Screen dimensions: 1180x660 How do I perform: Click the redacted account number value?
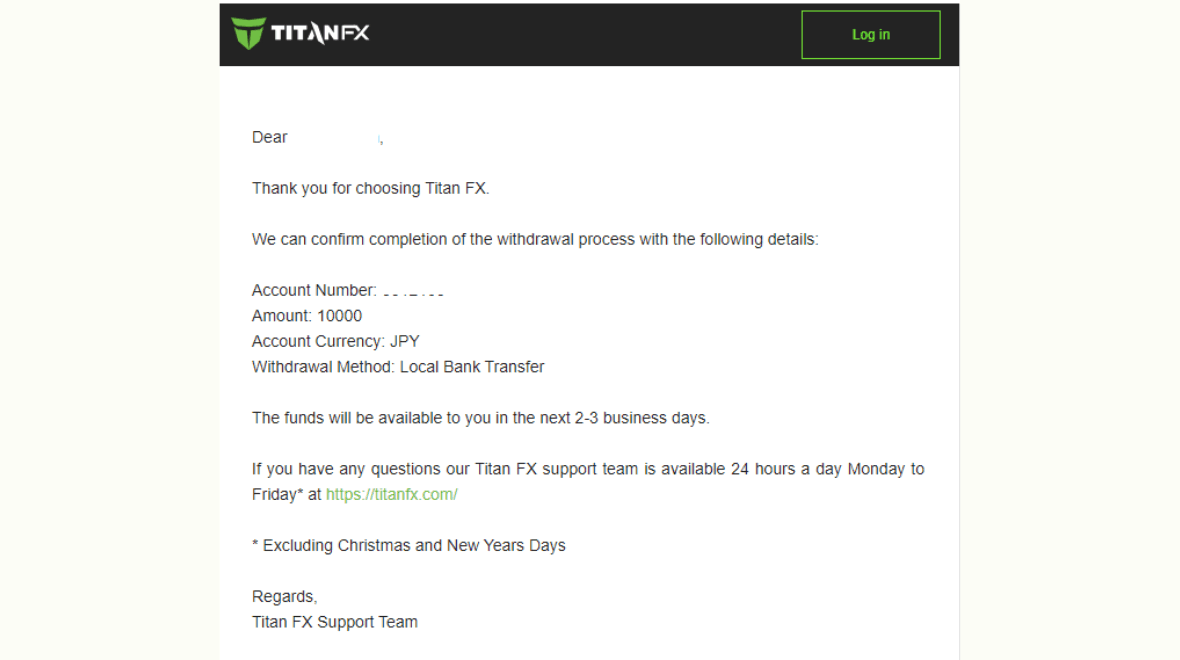tap(413, 292)
